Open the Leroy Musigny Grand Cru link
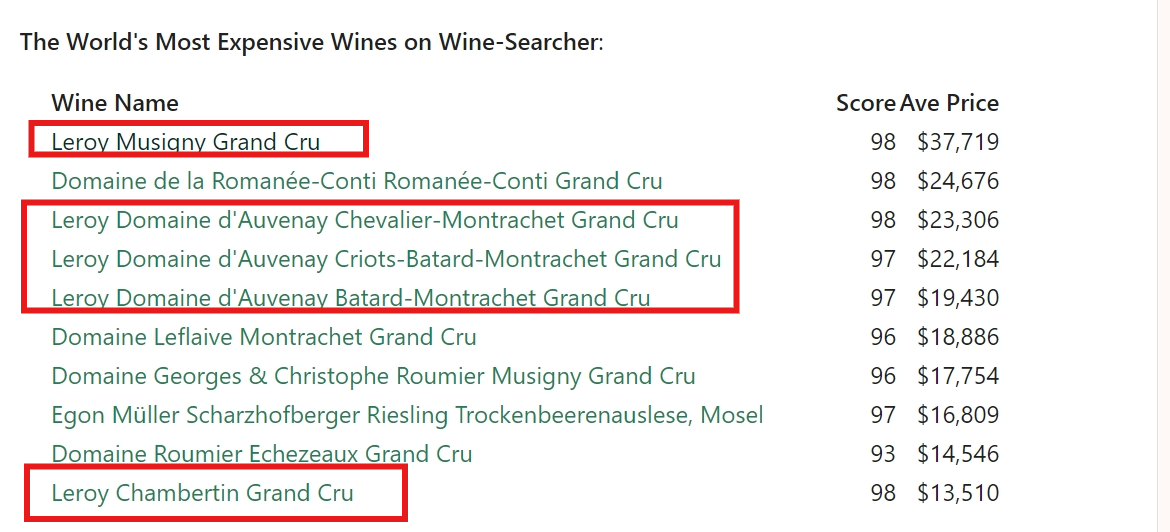The width and height of the screenshot is (1170, 532). point(186,142)
